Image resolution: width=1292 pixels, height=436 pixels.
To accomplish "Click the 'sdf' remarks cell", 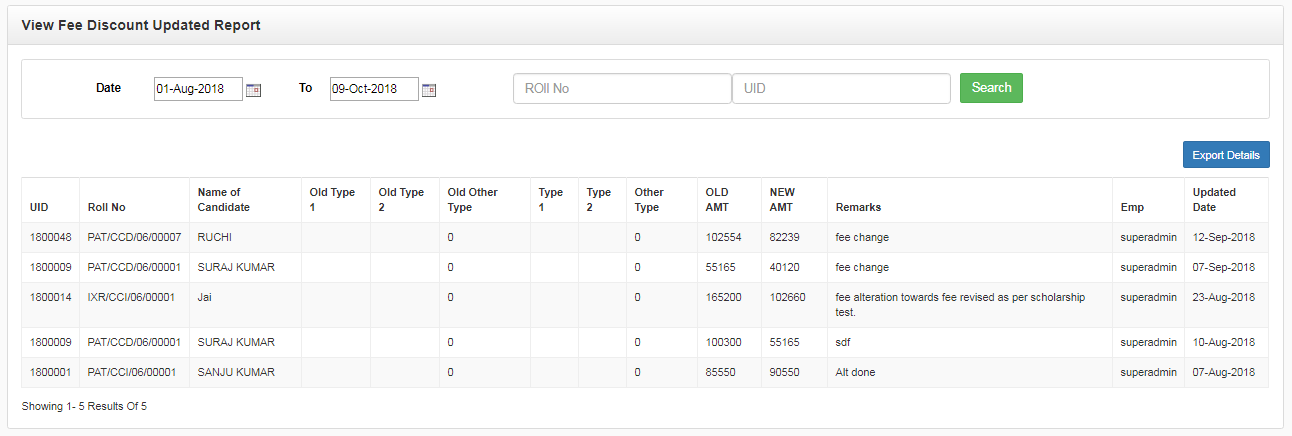I will click(844, 343).
